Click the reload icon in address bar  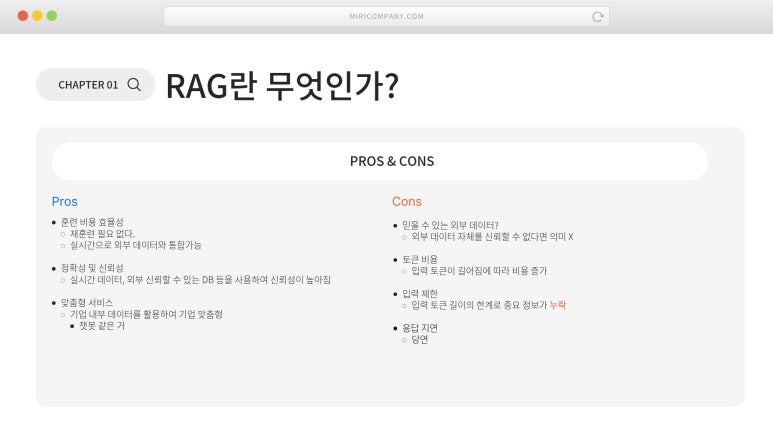click(597, 17)
